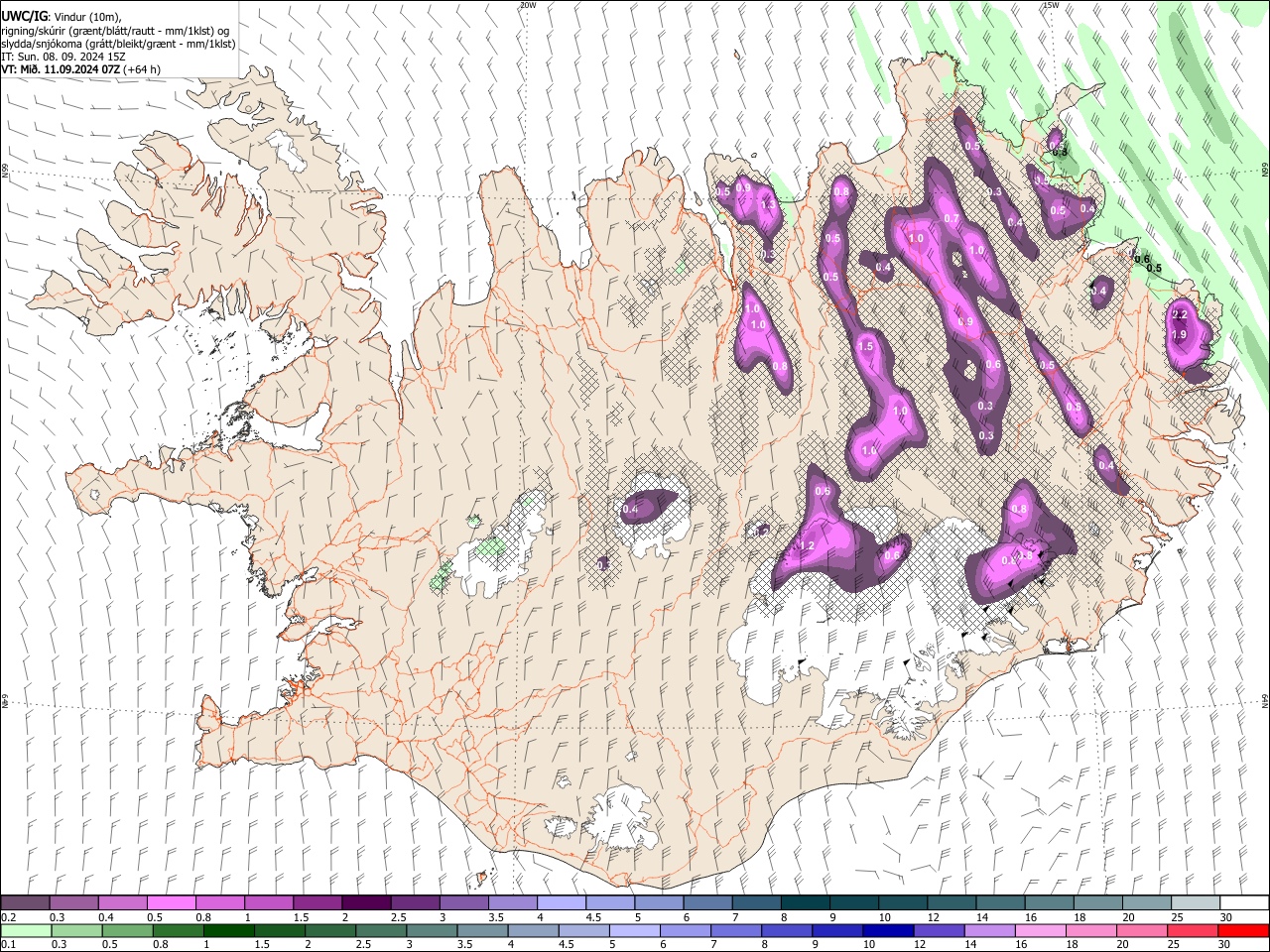
Task: Click the lower legend swatch between 10 and 12
Action: pos(889,930)
